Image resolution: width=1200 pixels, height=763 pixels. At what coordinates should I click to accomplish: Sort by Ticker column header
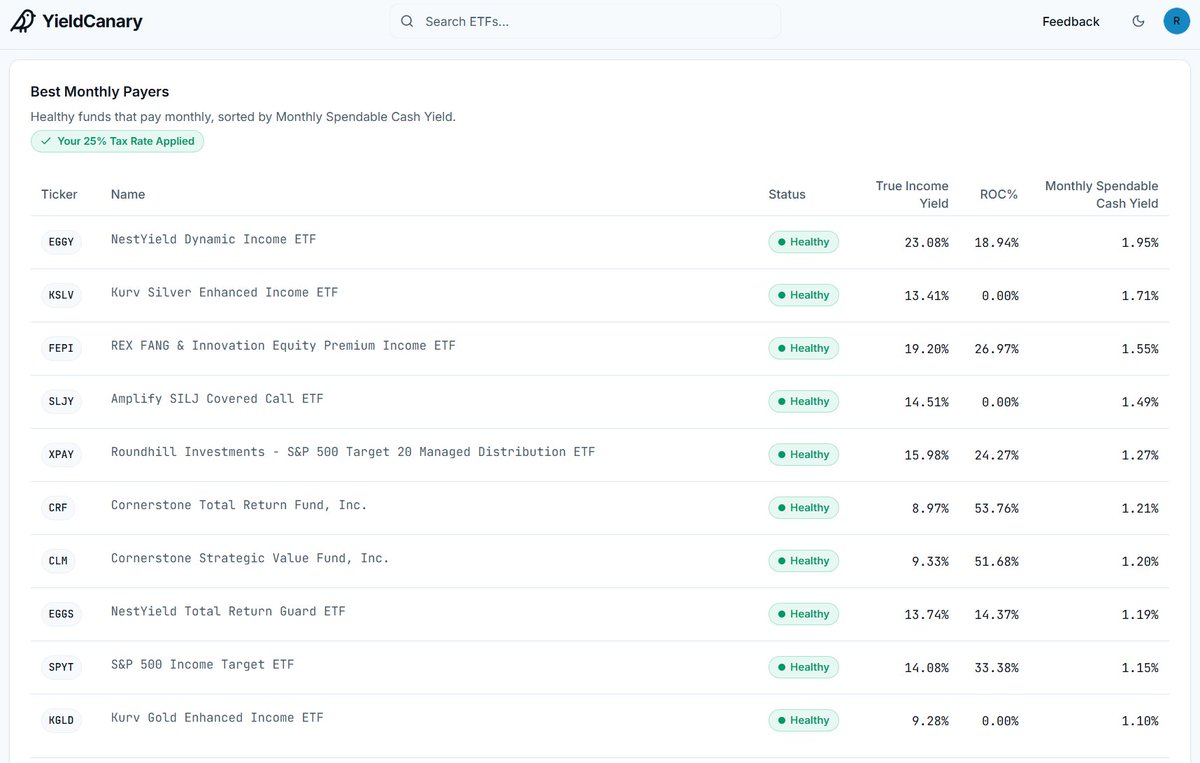coord(59,194)
